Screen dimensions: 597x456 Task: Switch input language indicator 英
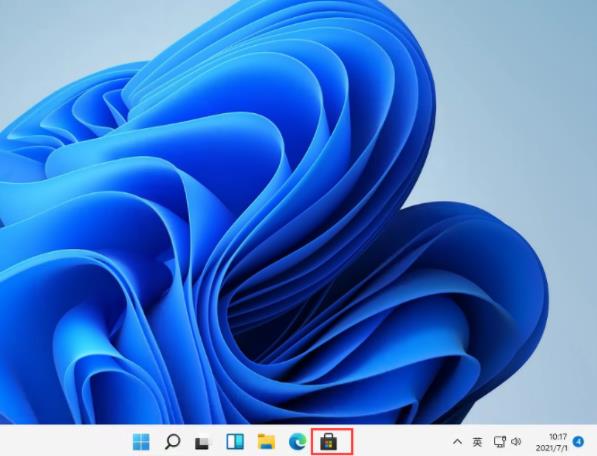click(477, 442)
